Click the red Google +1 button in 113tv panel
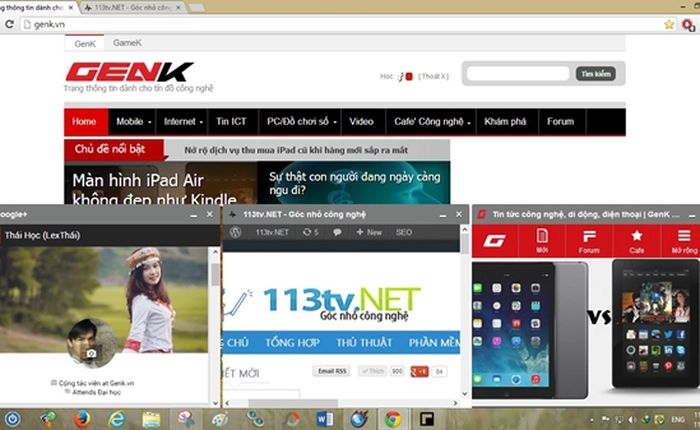 tap(419, 372)
